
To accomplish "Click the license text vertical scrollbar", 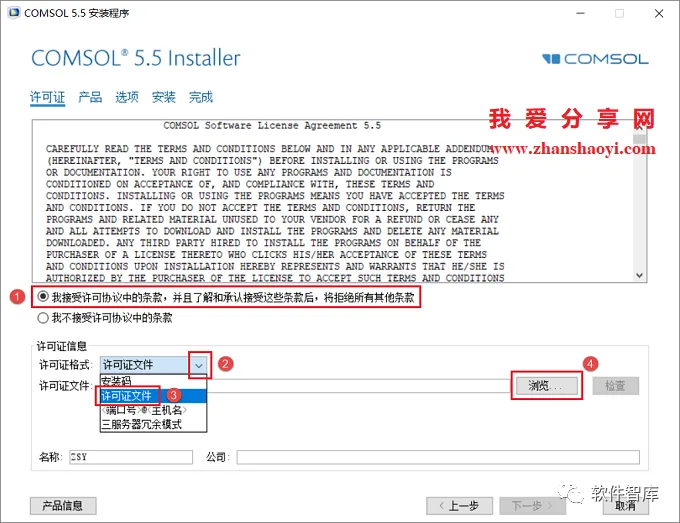I will [x=639, y=201].
